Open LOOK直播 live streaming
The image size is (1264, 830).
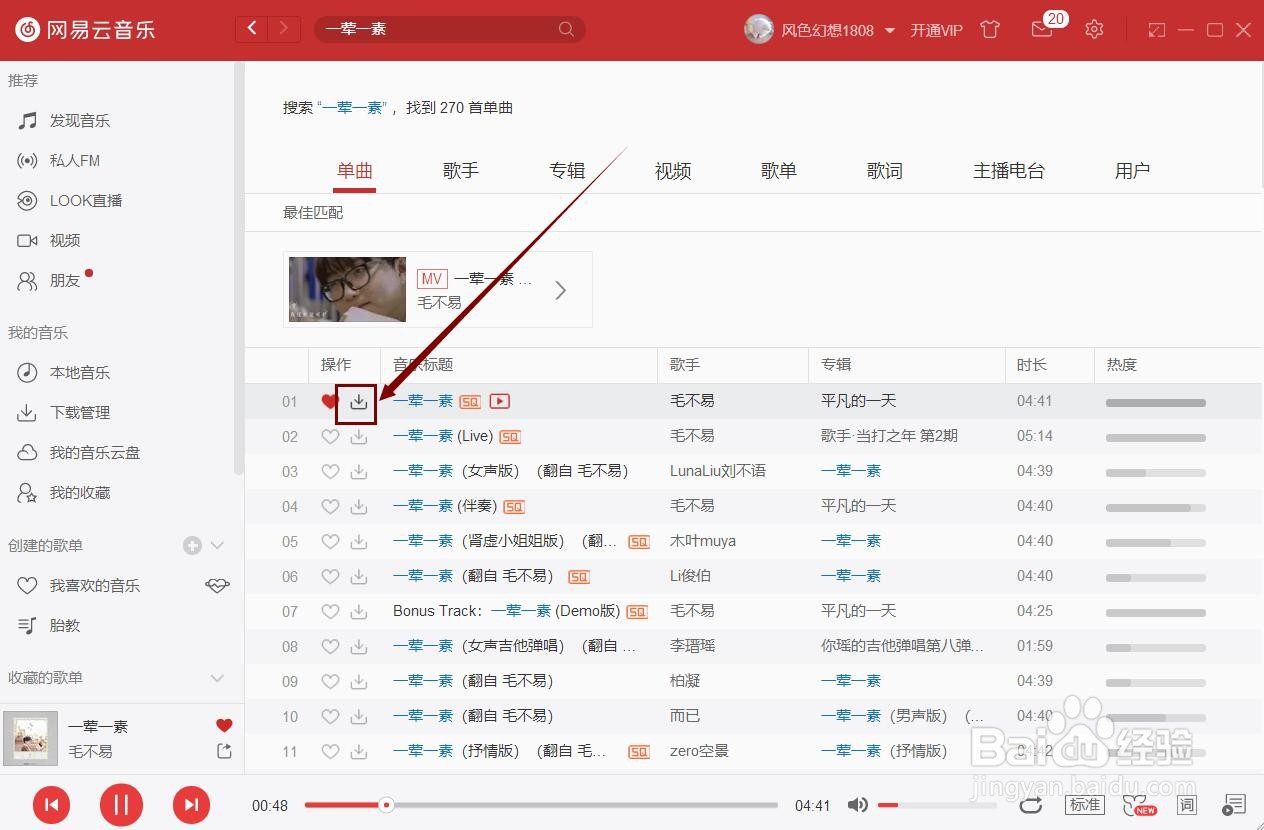click(86, 201)
